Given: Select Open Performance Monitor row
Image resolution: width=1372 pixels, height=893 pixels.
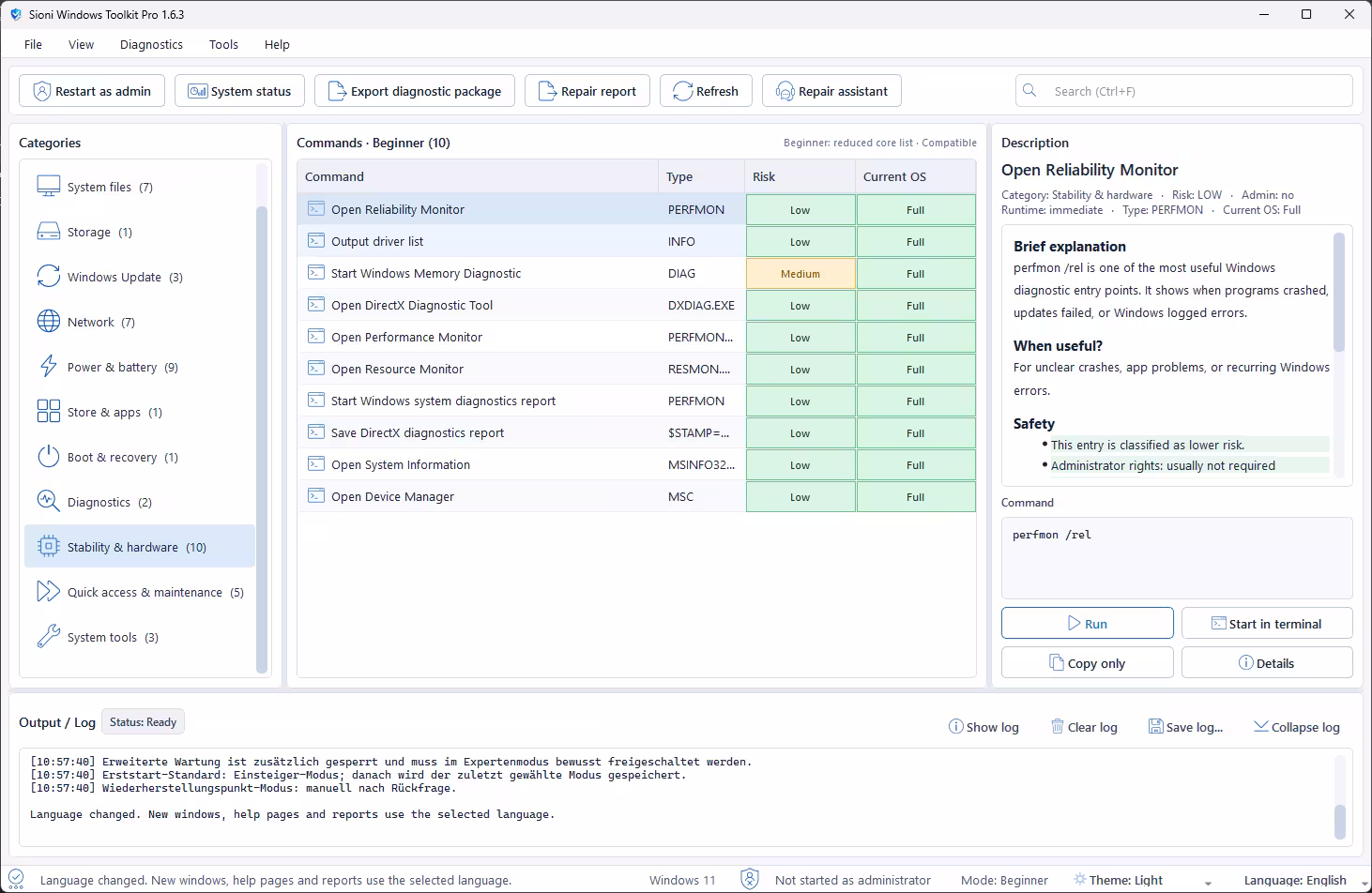Looking at the screenshot, I should pos(636,337).
